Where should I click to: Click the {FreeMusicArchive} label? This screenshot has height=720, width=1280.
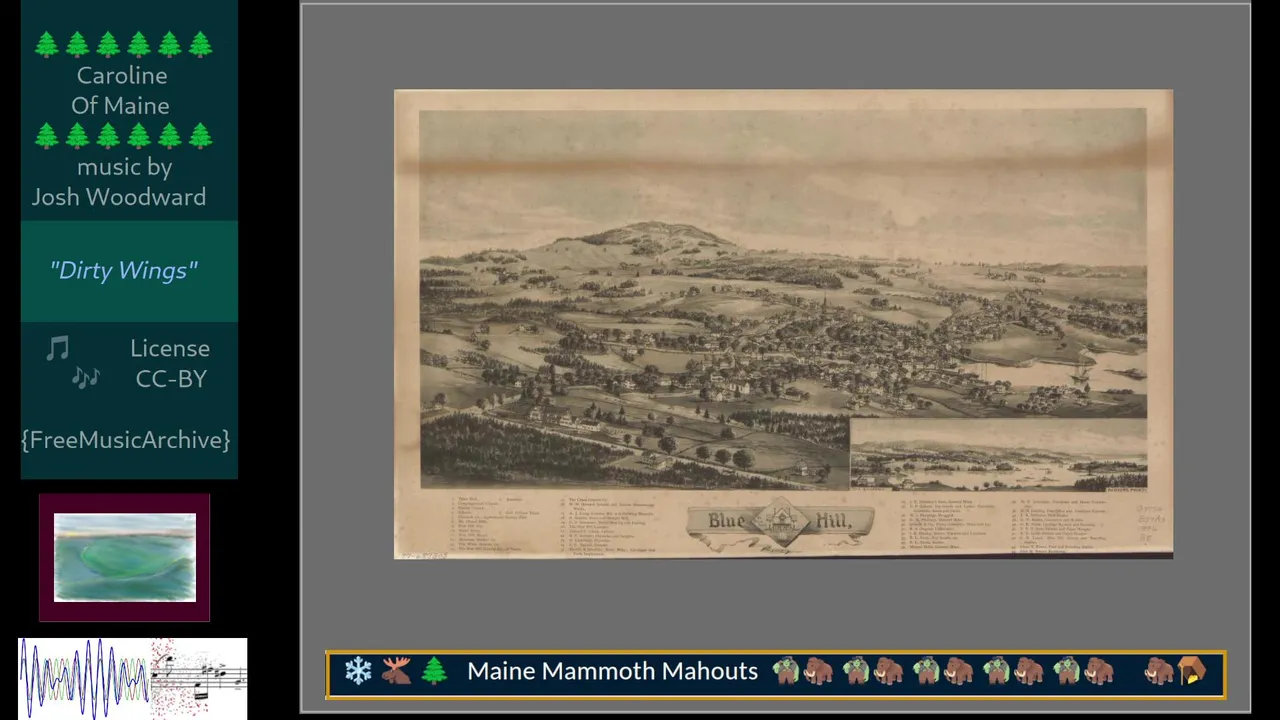[126, 440]
